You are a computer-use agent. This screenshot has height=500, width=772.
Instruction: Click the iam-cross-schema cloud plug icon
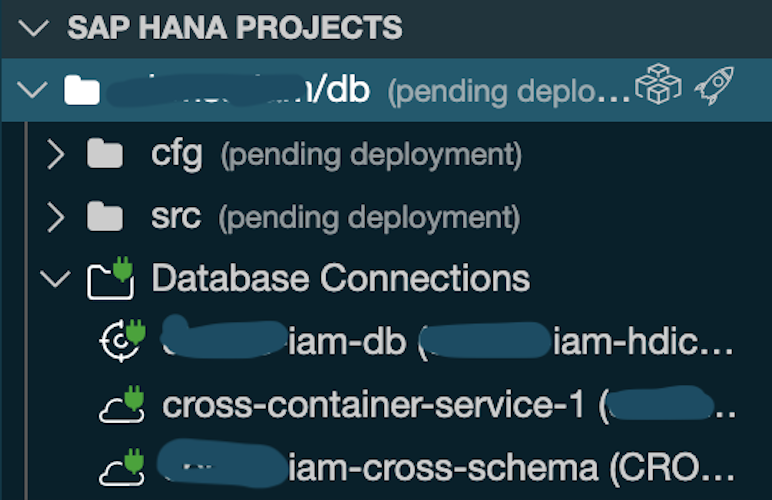[122, 467]
